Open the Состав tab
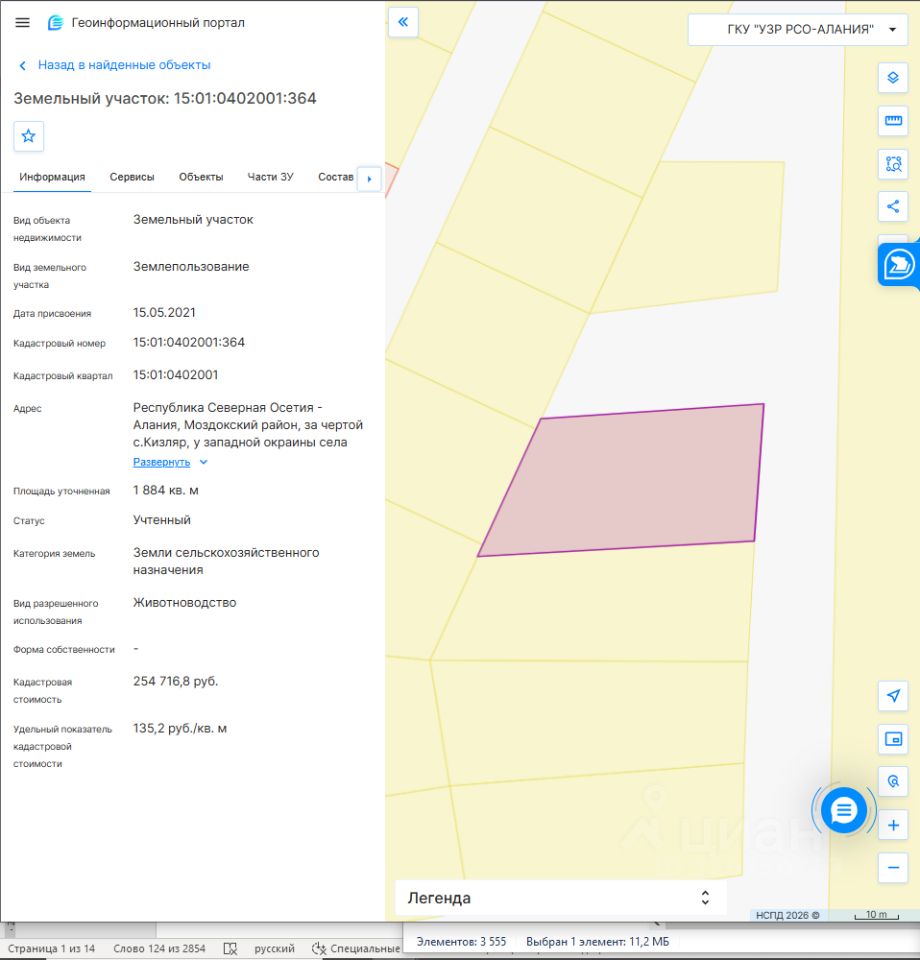Image resolution: width=920 pixels, height=960 pixels. (x=335, y=177)
